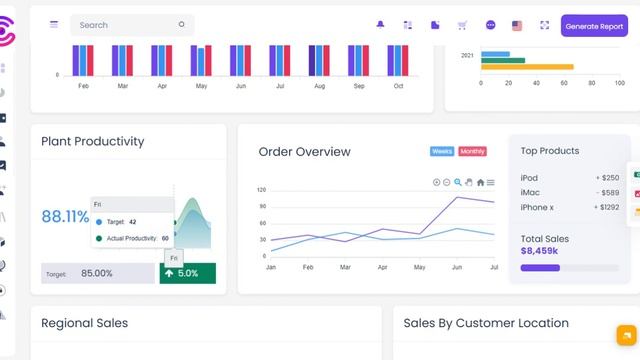Screen dimensions: 640x360
Task: Click the green 5.0% increase badge
Action: 188,273
